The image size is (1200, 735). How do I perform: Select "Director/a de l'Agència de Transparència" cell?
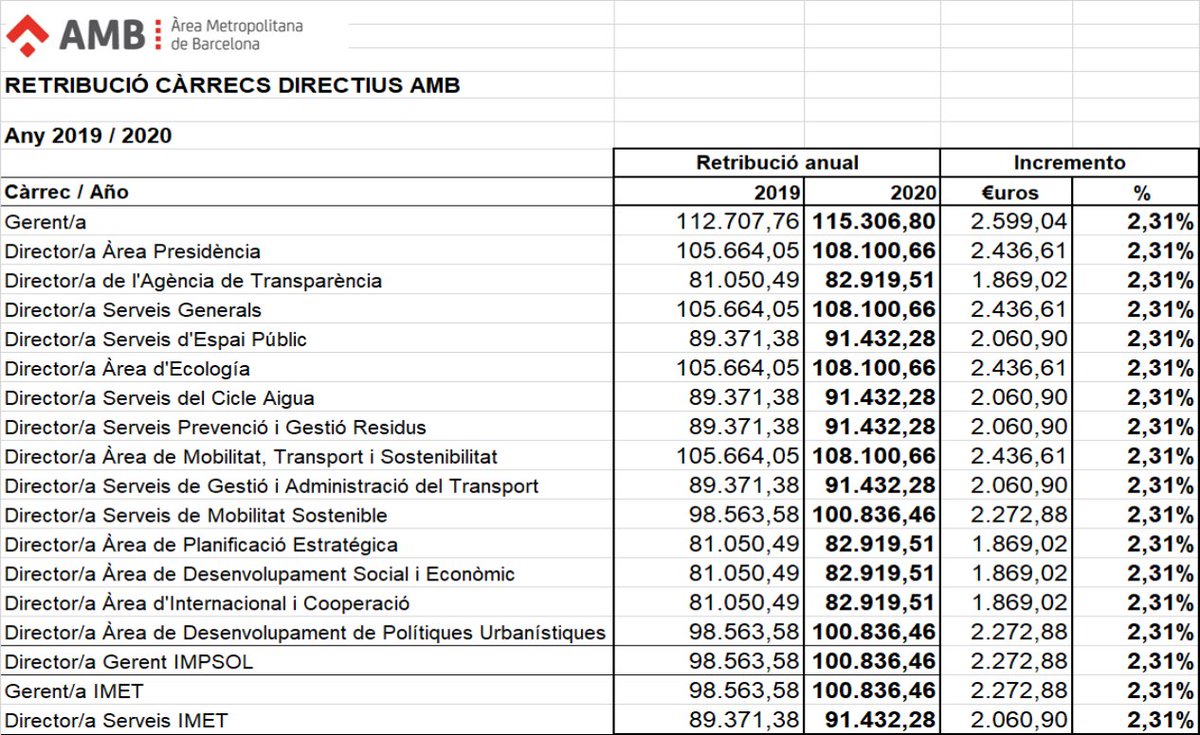click(x=307, y=280)
